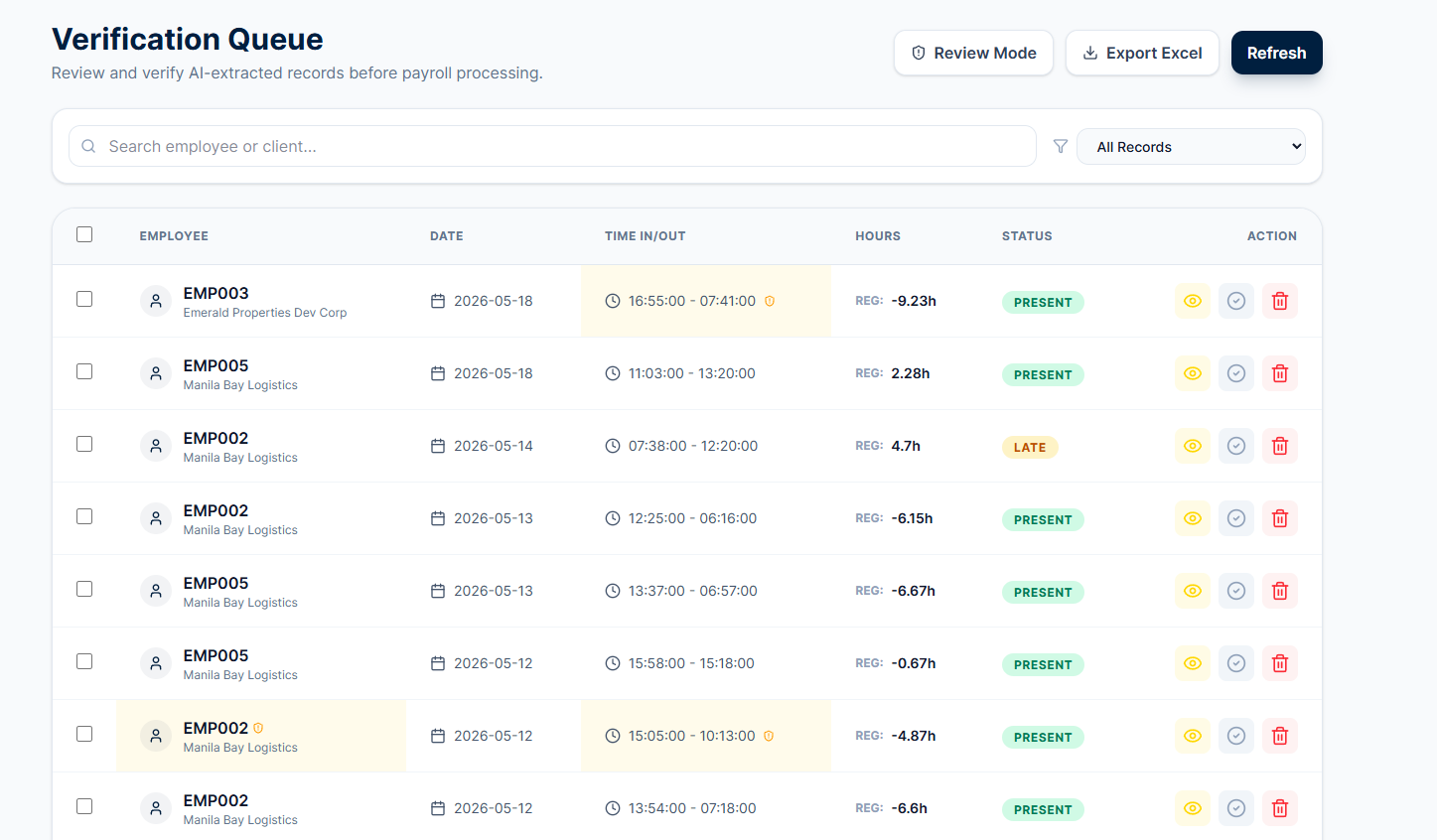The width and height of the screenshot is (1437, 840).
Task: Click the TIME IN/OUT column header
Action: (646, 236)
